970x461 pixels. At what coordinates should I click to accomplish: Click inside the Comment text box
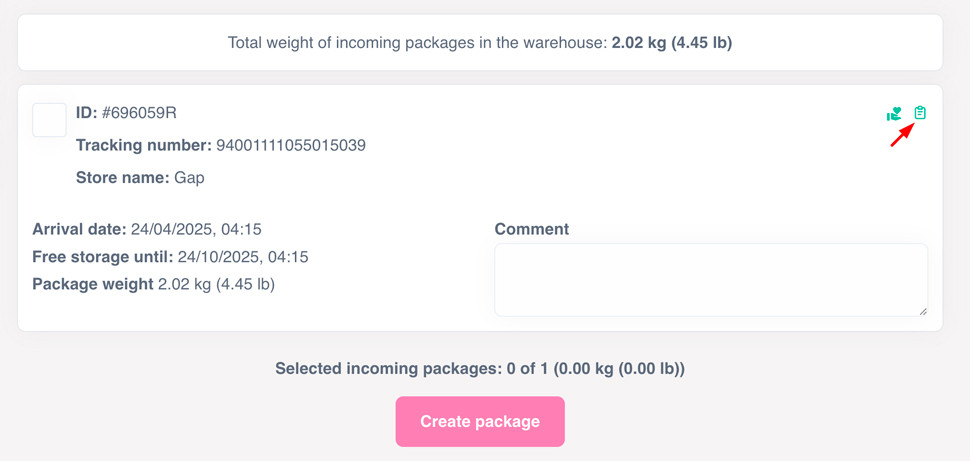pyautogui.click(x=710, y=279)
